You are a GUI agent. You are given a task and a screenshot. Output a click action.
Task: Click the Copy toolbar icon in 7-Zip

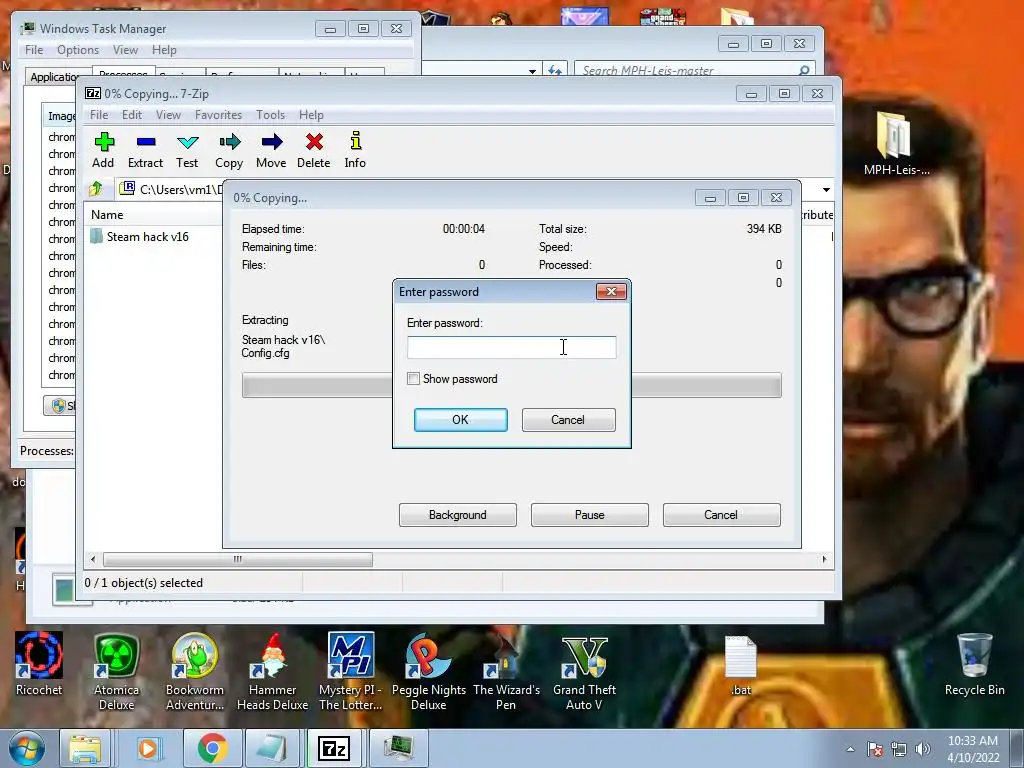pyautogui.click(x=229, y=150)
